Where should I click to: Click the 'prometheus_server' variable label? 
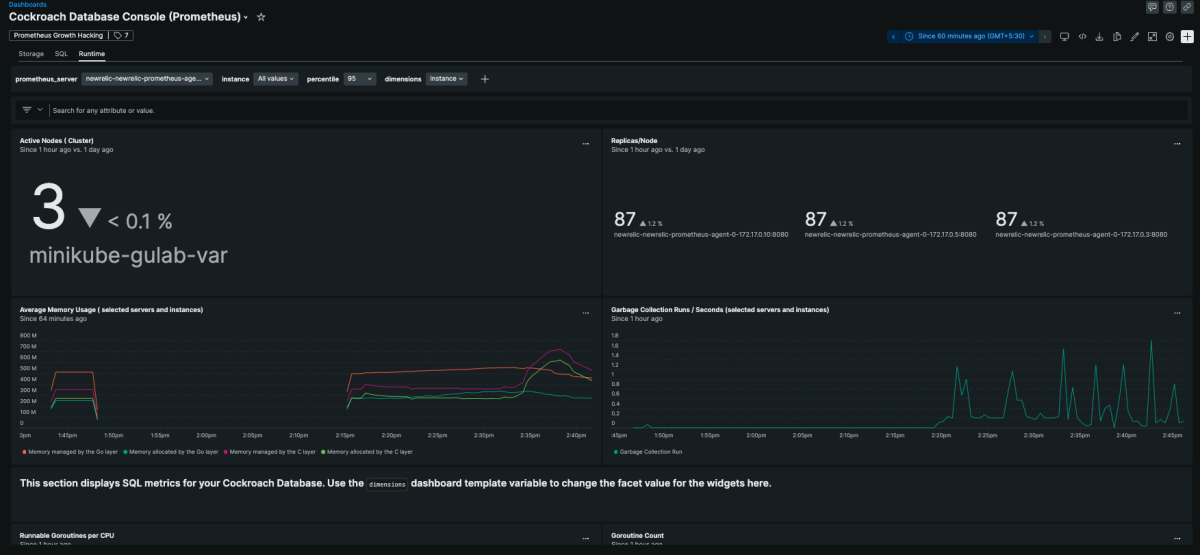(x=46, y=78)
